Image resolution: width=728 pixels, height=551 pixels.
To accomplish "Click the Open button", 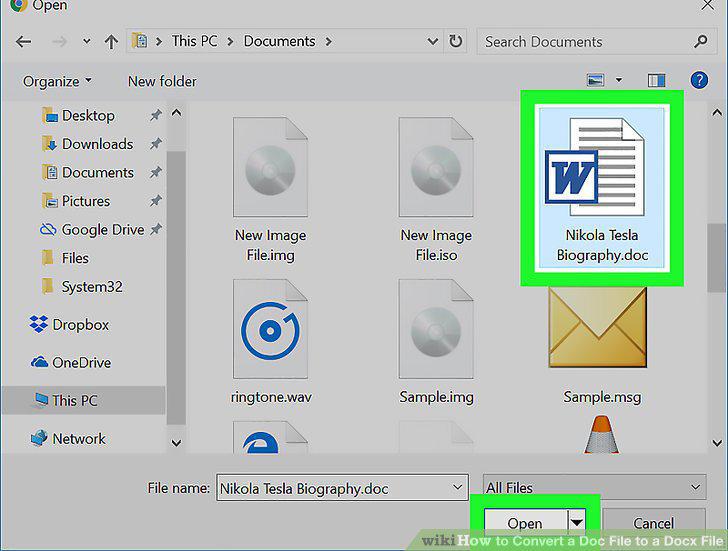I will tap(525, 524).
